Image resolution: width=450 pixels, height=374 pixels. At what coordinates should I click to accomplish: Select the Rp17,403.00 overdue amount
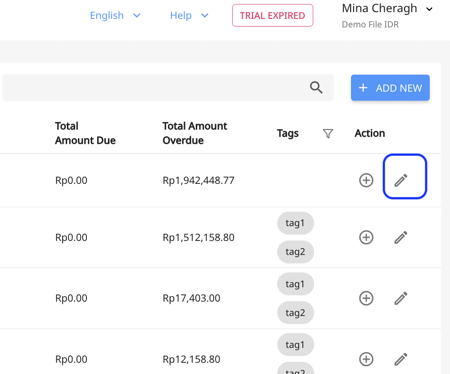pyautogui.click(x=191, y=298)
